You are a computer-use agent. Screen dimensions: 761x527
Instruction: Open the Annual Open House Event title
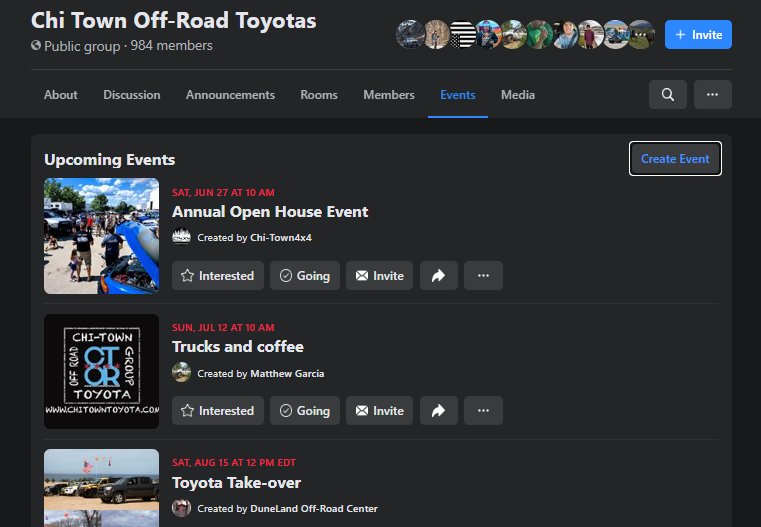tap(270, 212)
